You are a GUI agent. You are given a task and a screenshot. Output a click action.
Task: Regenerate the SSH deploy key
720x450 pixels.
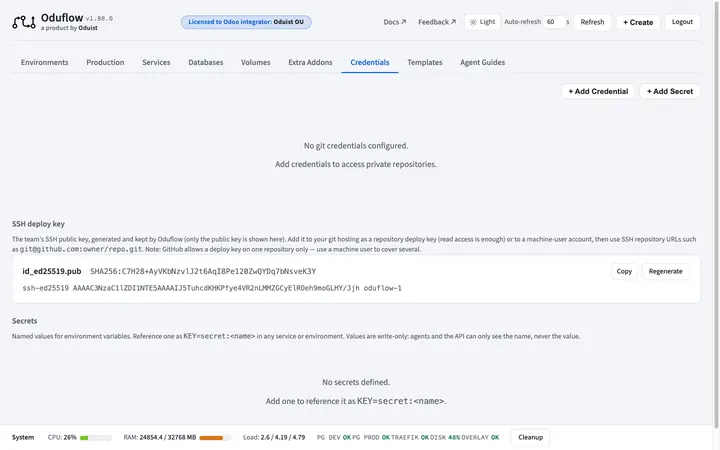pos(665,271)
